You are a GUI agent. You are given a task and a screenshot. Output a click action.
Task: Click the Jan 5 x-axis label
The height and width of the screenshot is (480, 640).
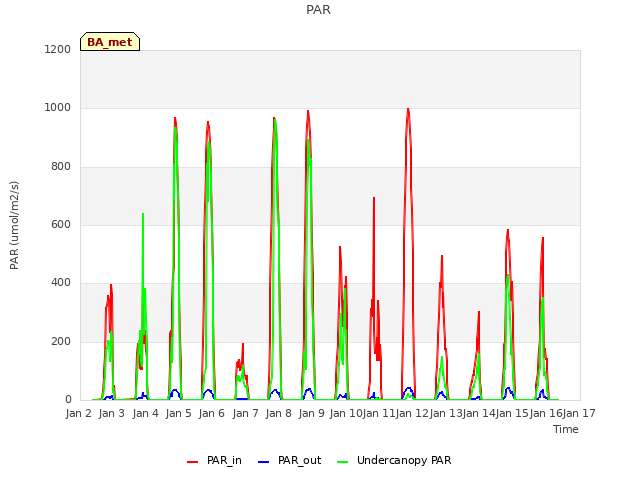coord(178,413)
